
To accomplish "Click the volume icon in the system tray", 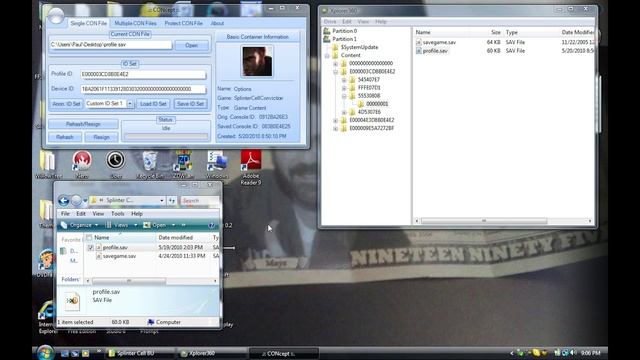I will [573, 352].
